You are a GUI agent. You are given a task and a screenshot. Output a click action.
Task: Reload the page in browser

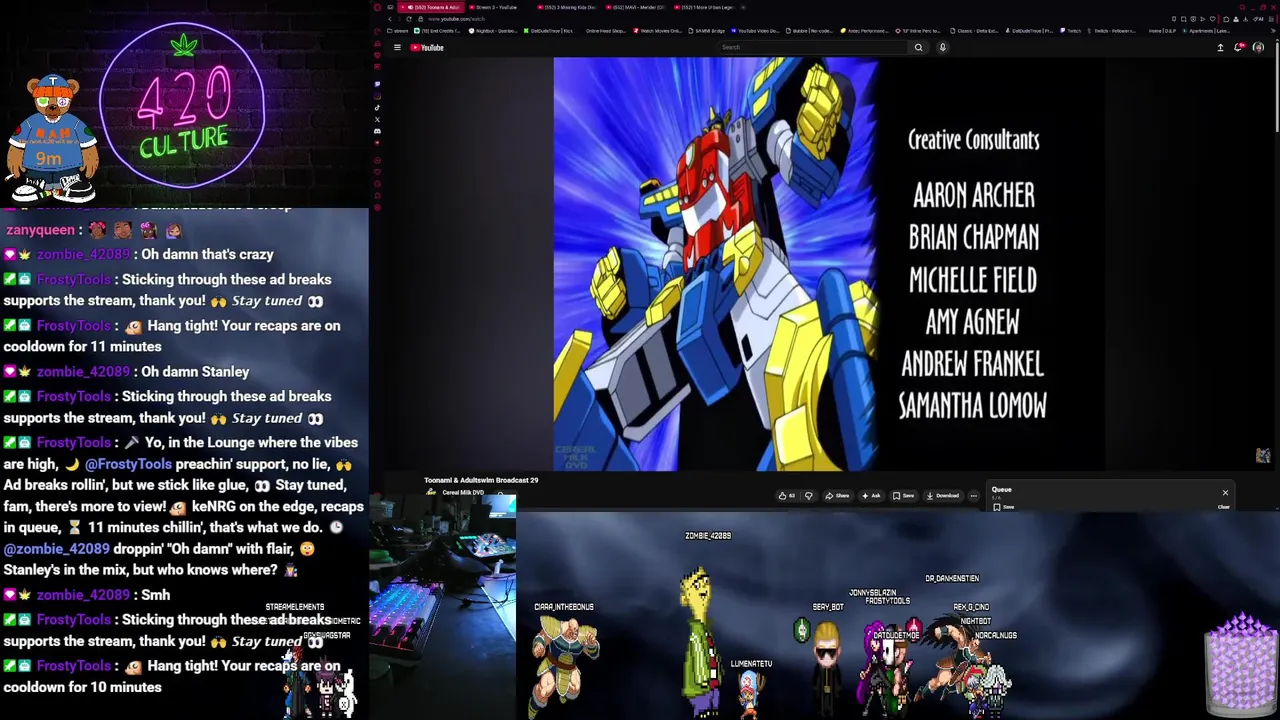click(x=409, y=19)
